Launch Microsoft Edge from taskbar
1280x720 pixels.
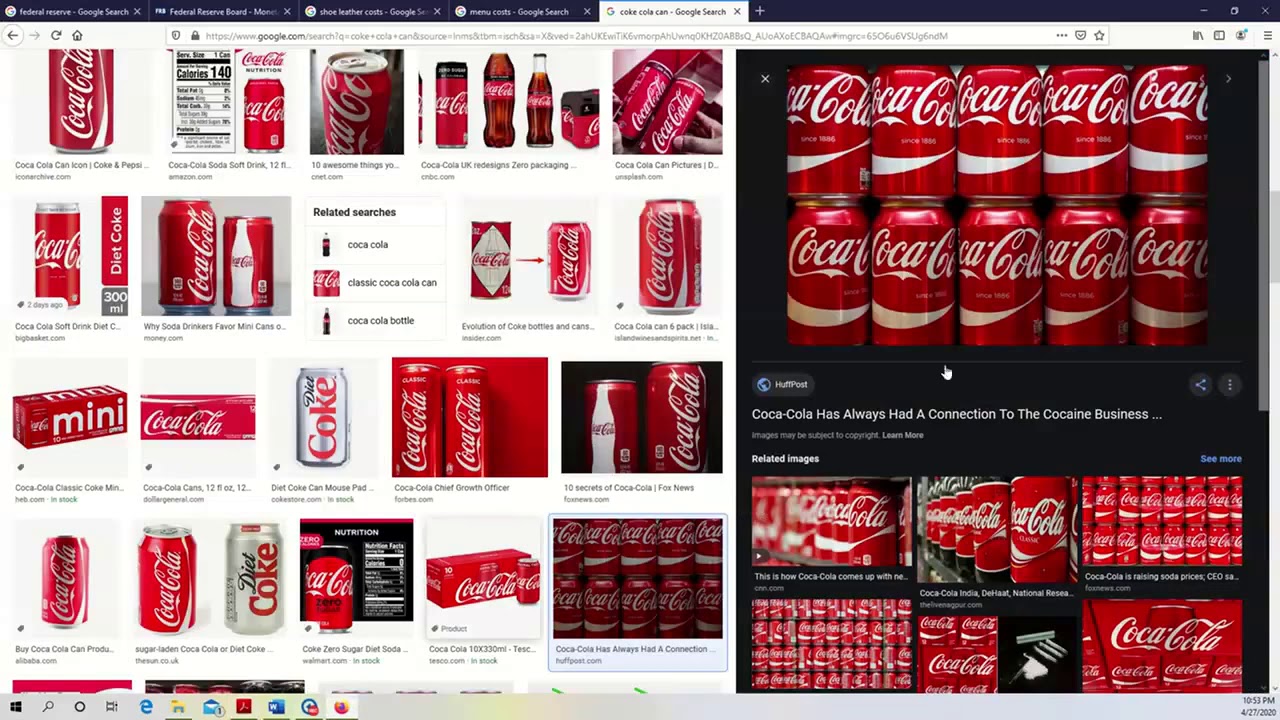(x=146, y=707)
